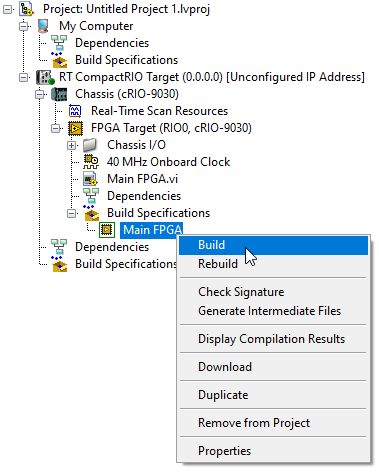The image size is (379, 472).
Task: Select 'Real-Time Scan Resources' label
Action: pos(160,111)
